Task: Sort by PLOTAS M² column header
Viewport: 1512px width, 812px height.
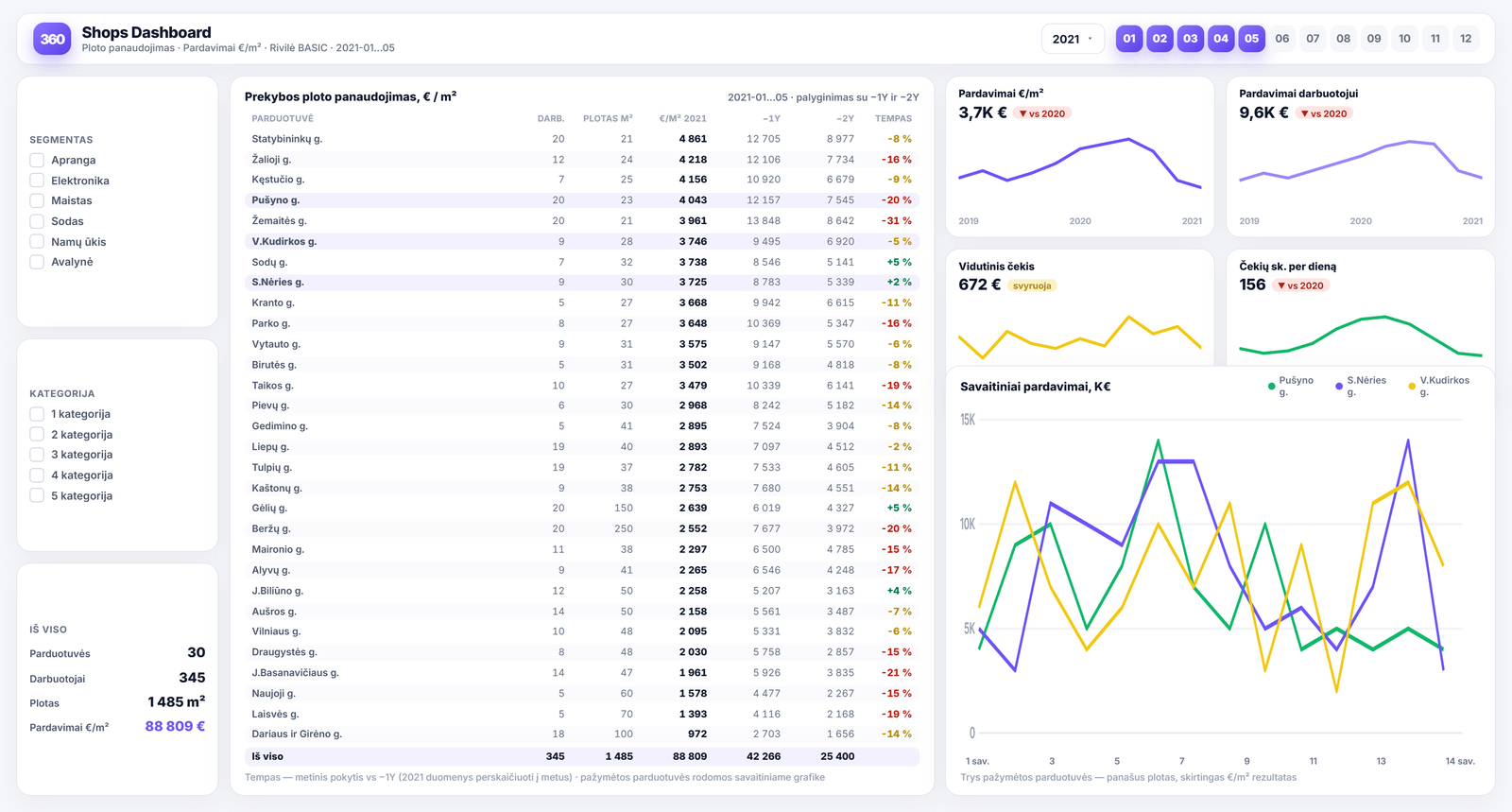Action: click(608, 119)
